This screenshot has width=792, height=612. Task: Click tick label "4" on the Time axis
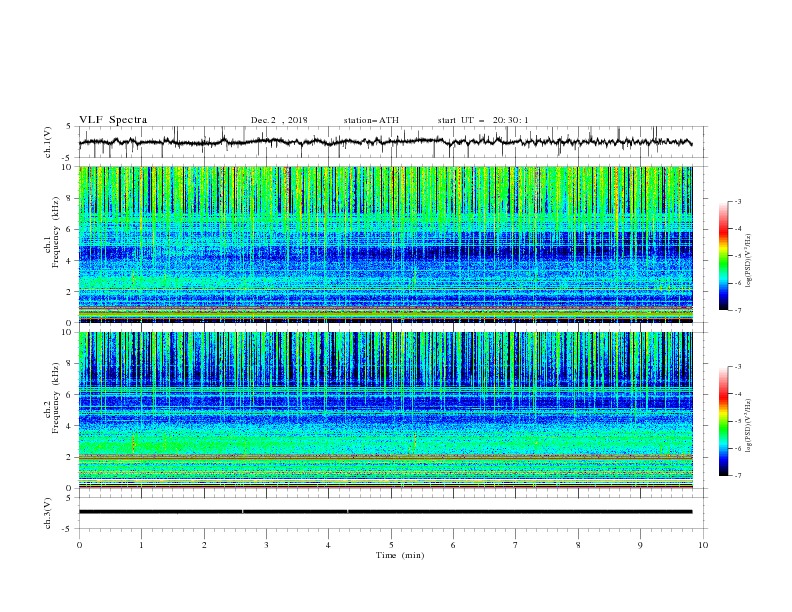pyautogui.click(x=328, y=545)
